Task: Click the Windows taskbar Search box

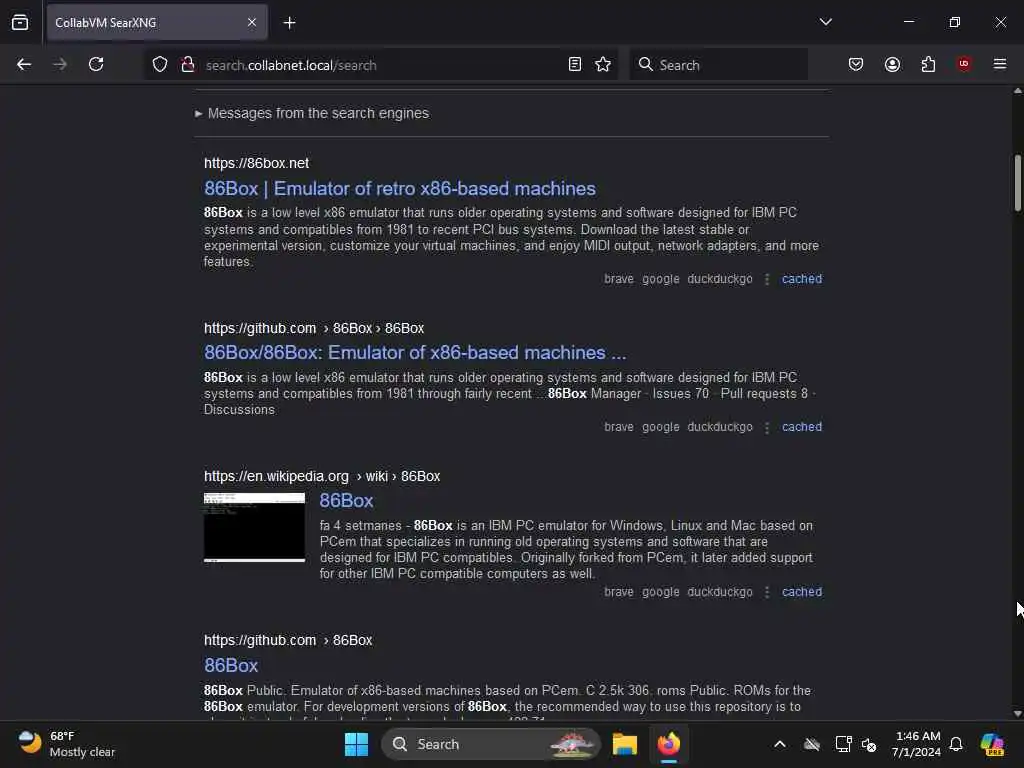Action: pyautogui.click(x=490, y=744)
